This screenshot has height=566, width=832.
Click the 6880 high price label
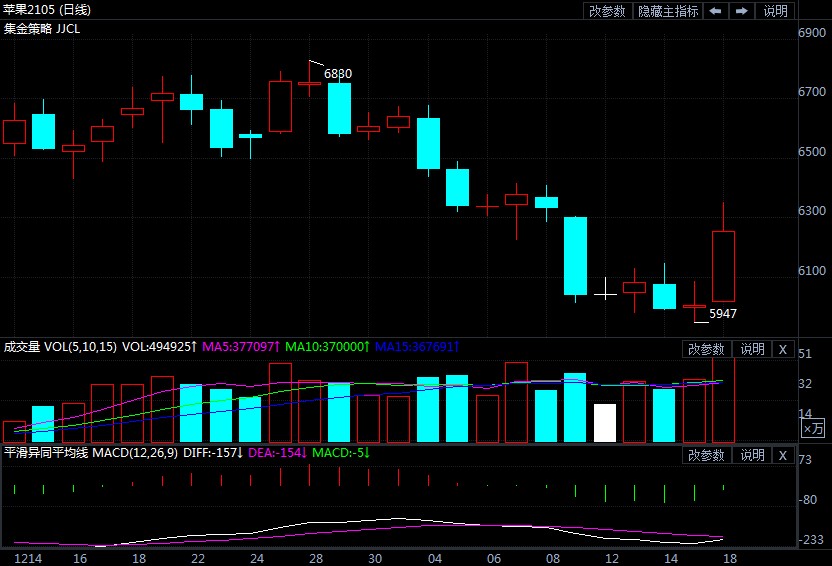(x=338, y=74)
